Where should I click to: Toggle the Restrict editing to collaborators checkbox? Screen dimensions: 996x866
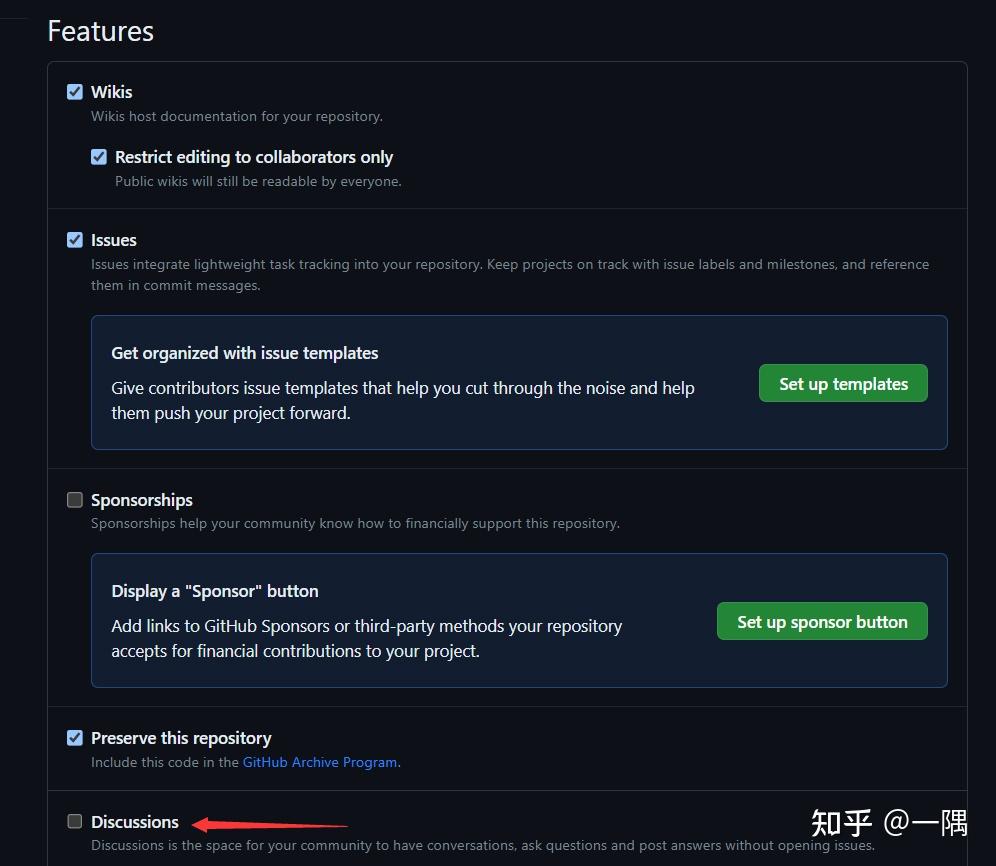99,157
